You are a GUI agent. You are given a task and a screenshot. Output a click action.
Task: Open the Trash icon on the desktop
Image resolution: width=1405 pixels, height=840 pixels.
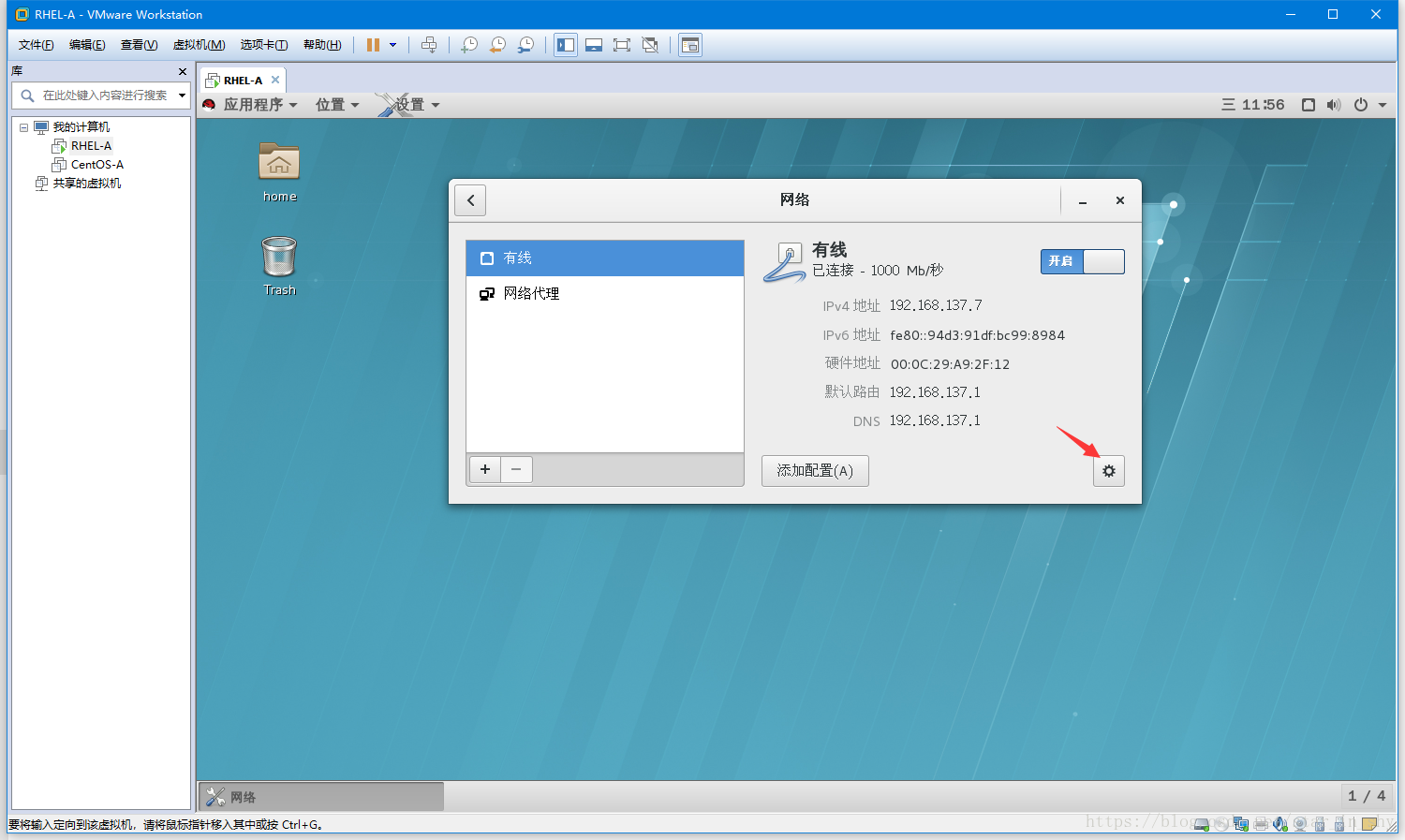(279, 266)
